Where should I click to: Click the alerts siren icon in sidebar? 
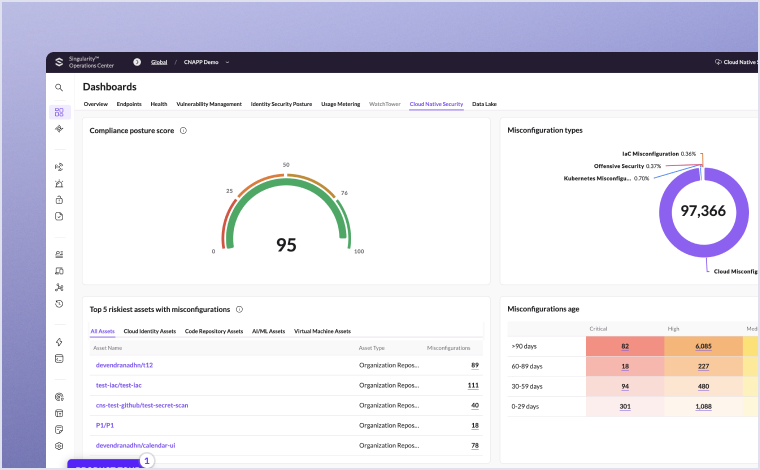tap(59, 183)
